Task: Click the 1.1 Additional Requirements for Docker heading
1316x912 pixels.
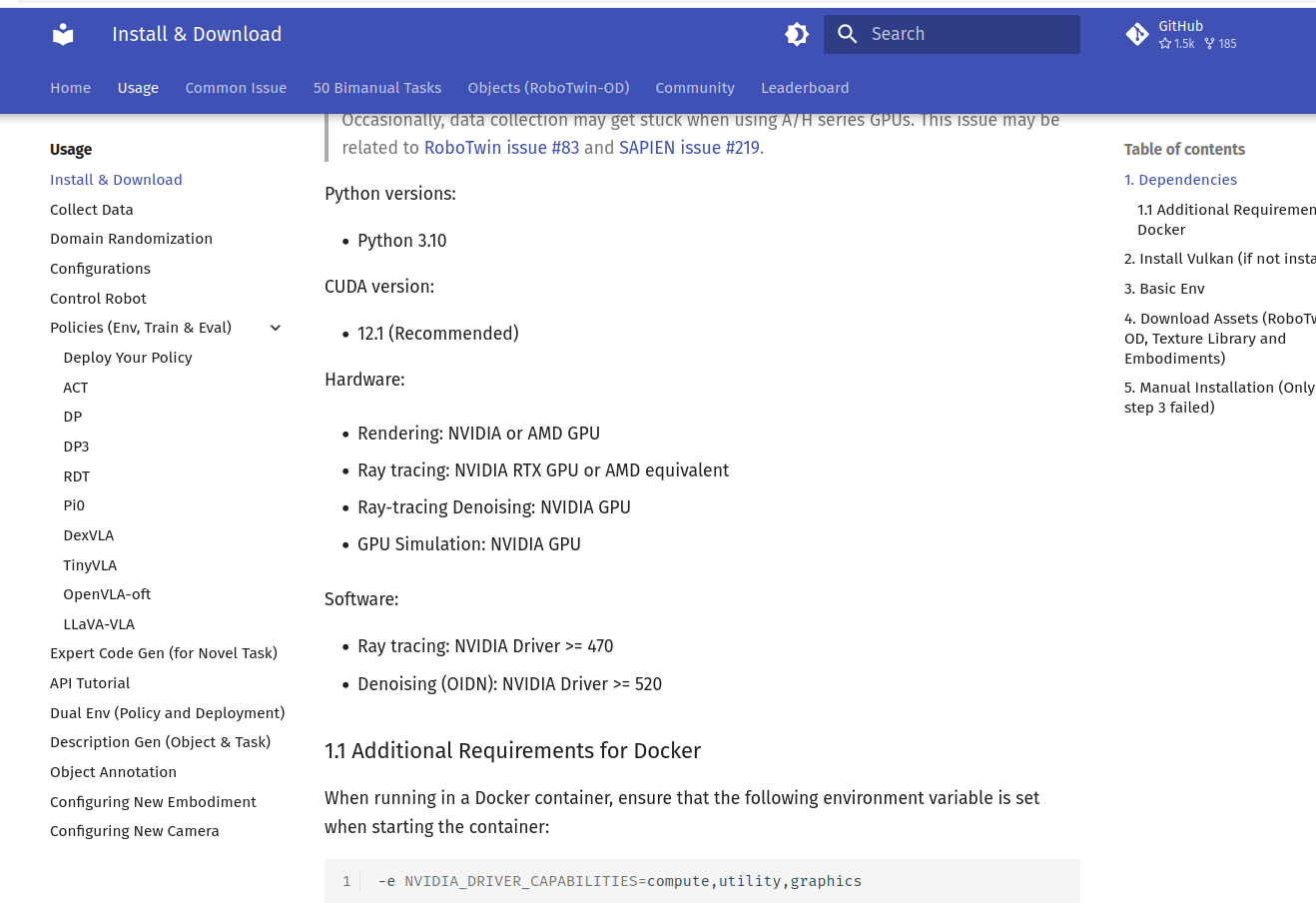Action: pyautogui.click(x=512, y=751)
